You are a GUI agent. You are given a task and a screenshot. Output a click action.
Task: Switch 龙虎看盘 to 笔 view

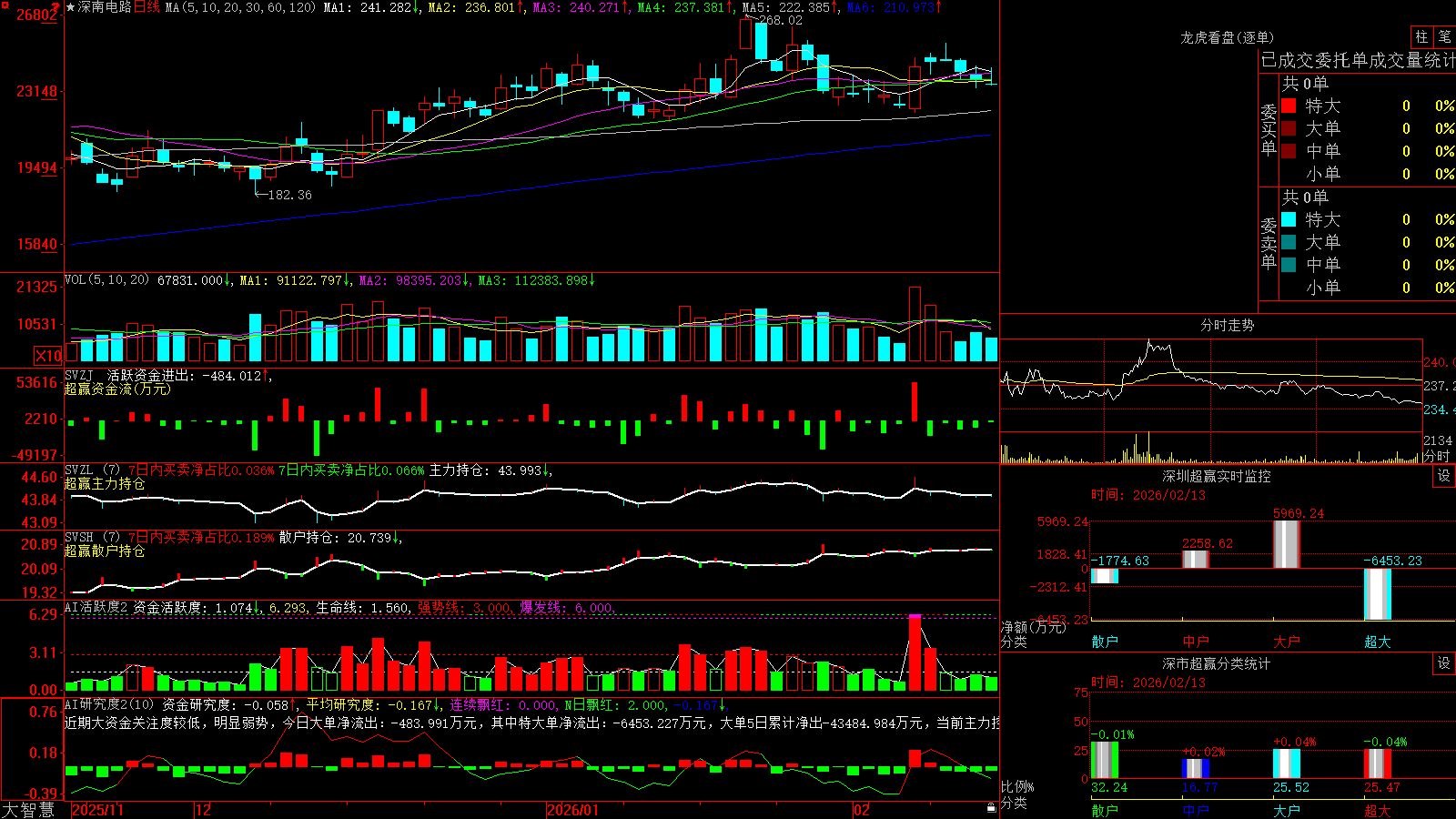coord(1444,37)
